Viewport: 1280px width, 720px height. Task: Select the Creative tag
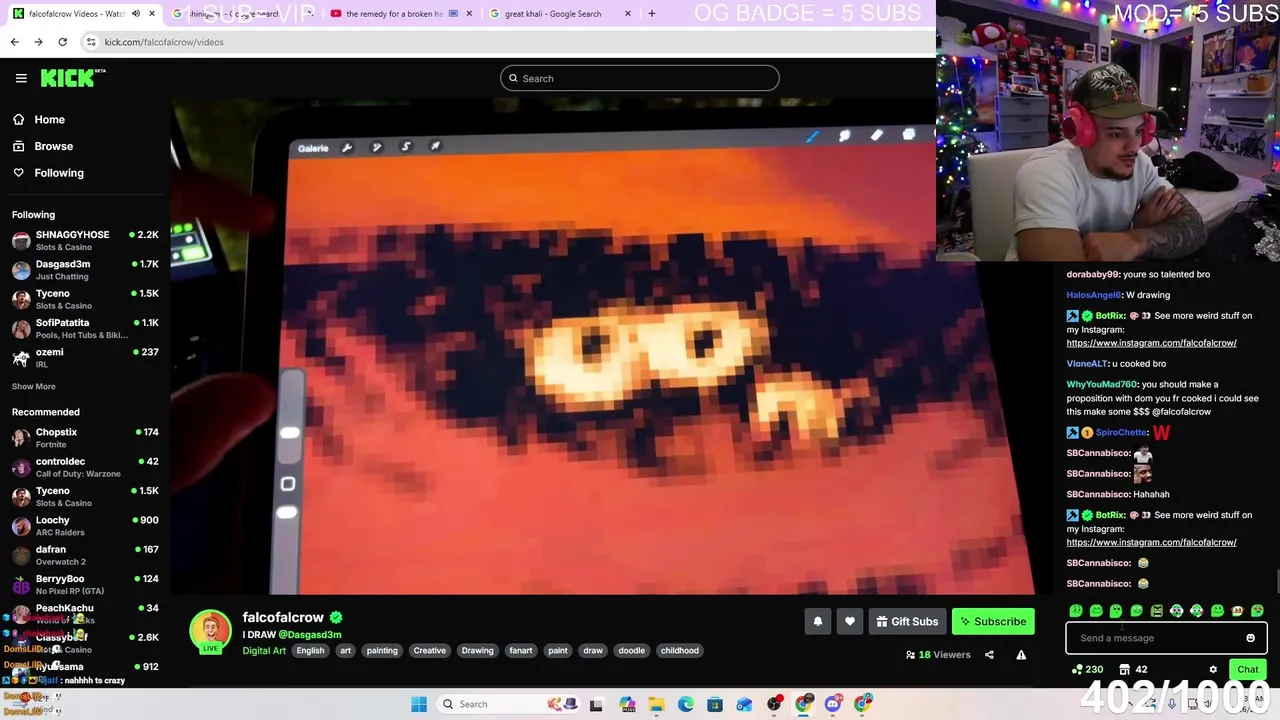[x=429, y=651]
